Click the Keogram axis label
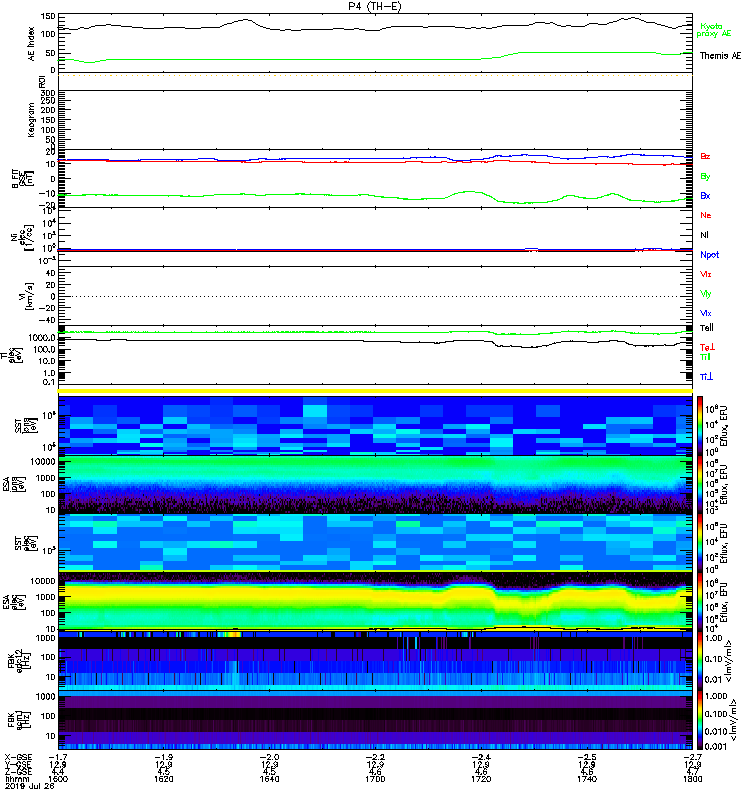 tap(32, 119)
